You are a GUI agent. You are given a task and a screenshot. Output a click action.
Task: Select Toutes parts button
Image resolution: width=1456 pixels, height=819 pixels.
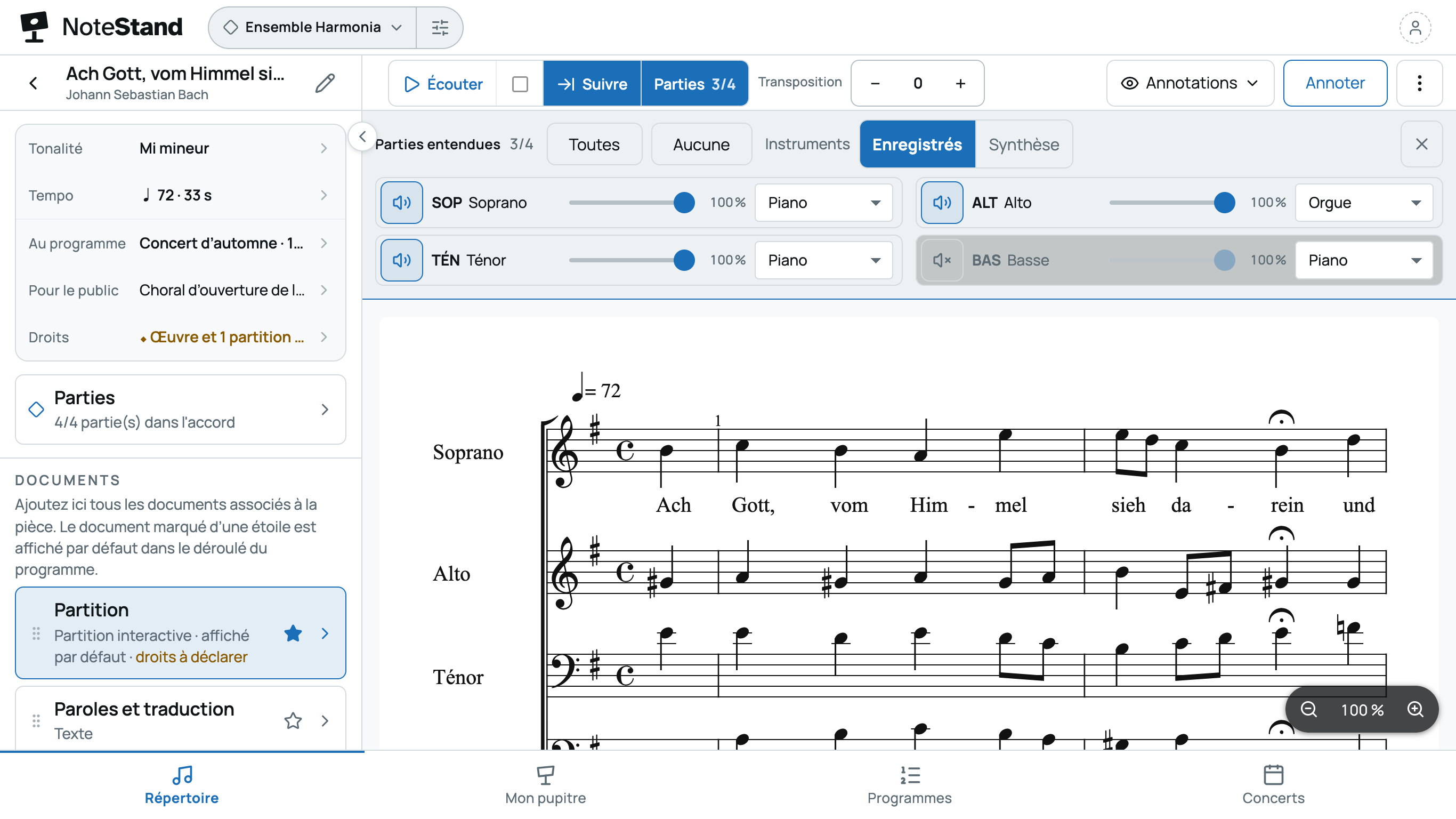594,144
